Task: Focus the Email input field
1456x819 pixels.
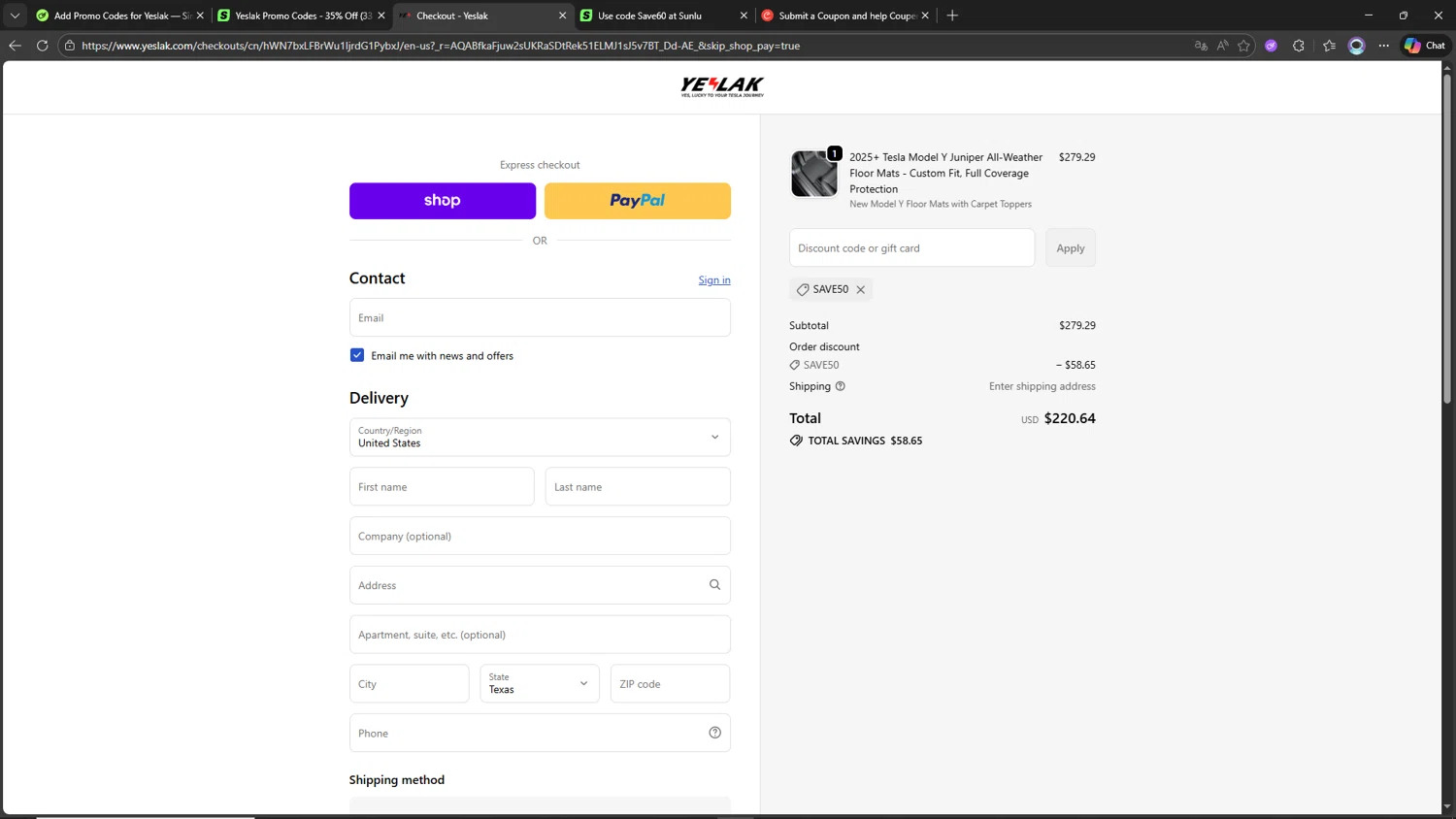Action: 540,317
